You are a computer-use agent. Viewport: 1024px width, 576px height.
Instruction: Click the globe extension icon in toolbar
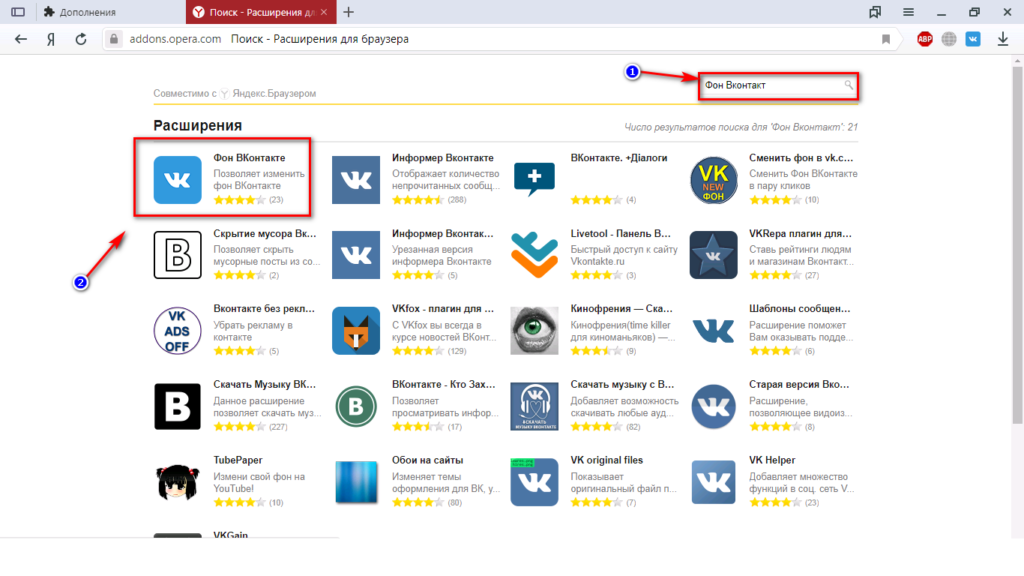point(949,39)
